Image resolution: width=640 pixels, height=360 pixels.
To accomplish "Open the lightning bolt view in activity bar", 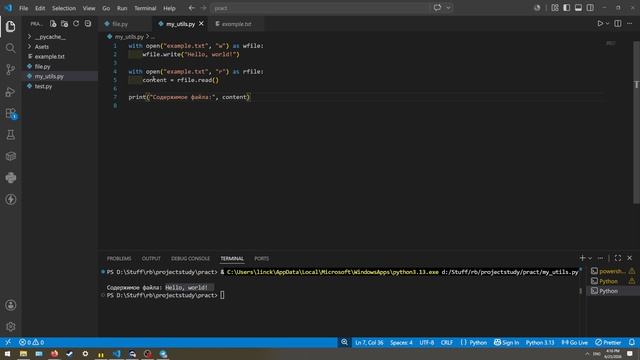I will point(11,199).
